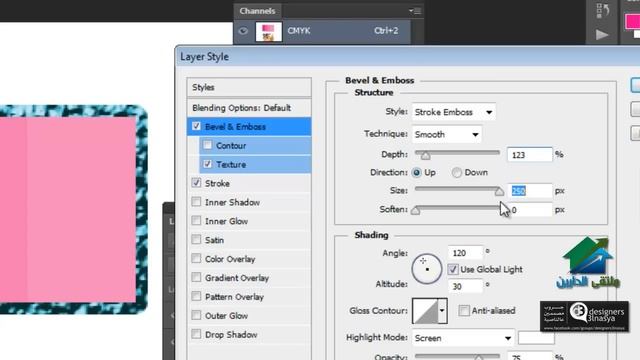Click the Depth slider handle
Viewport: 640px width, 360px height.
(x=425, y=156)
